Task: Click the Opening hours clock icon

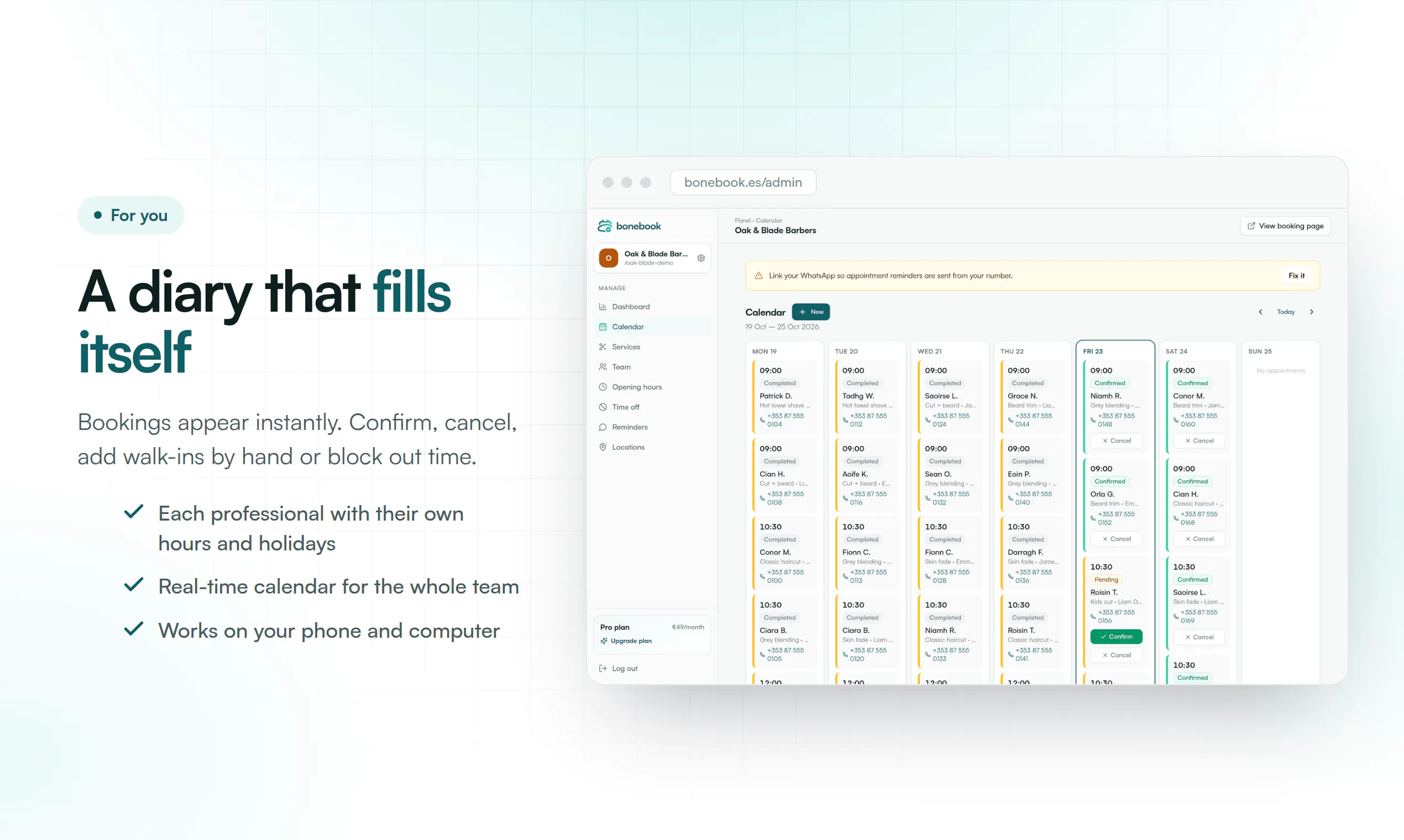Action: (x=603, y=387)
